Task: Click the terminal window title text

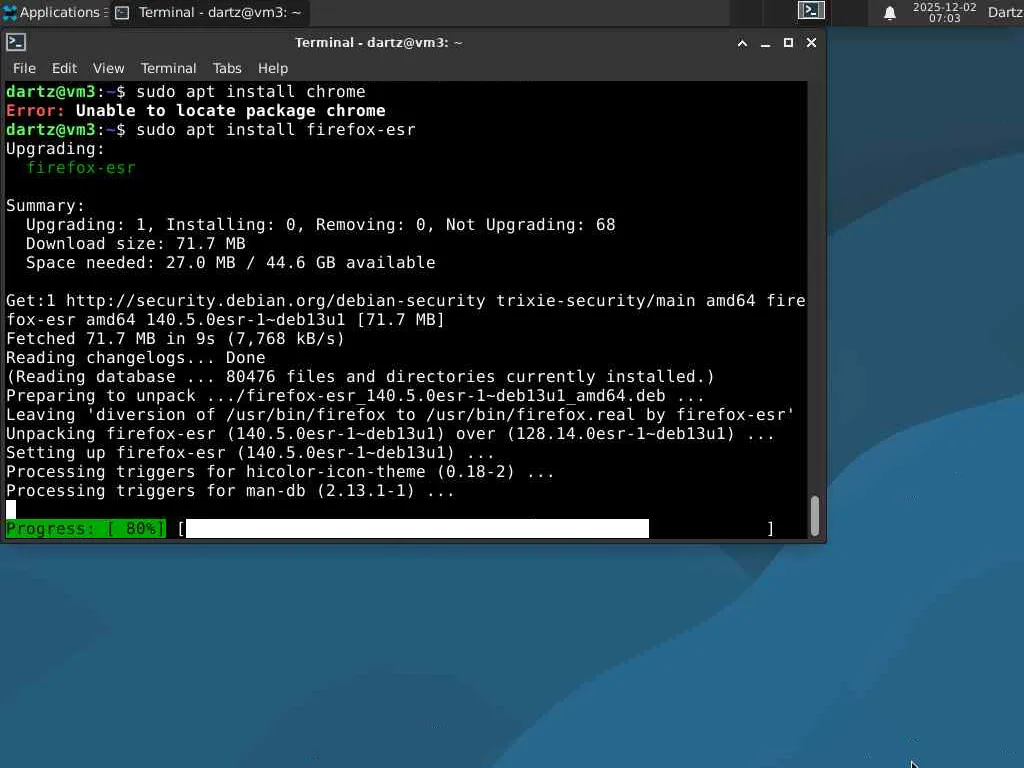Action: click(x=379, y=42)
